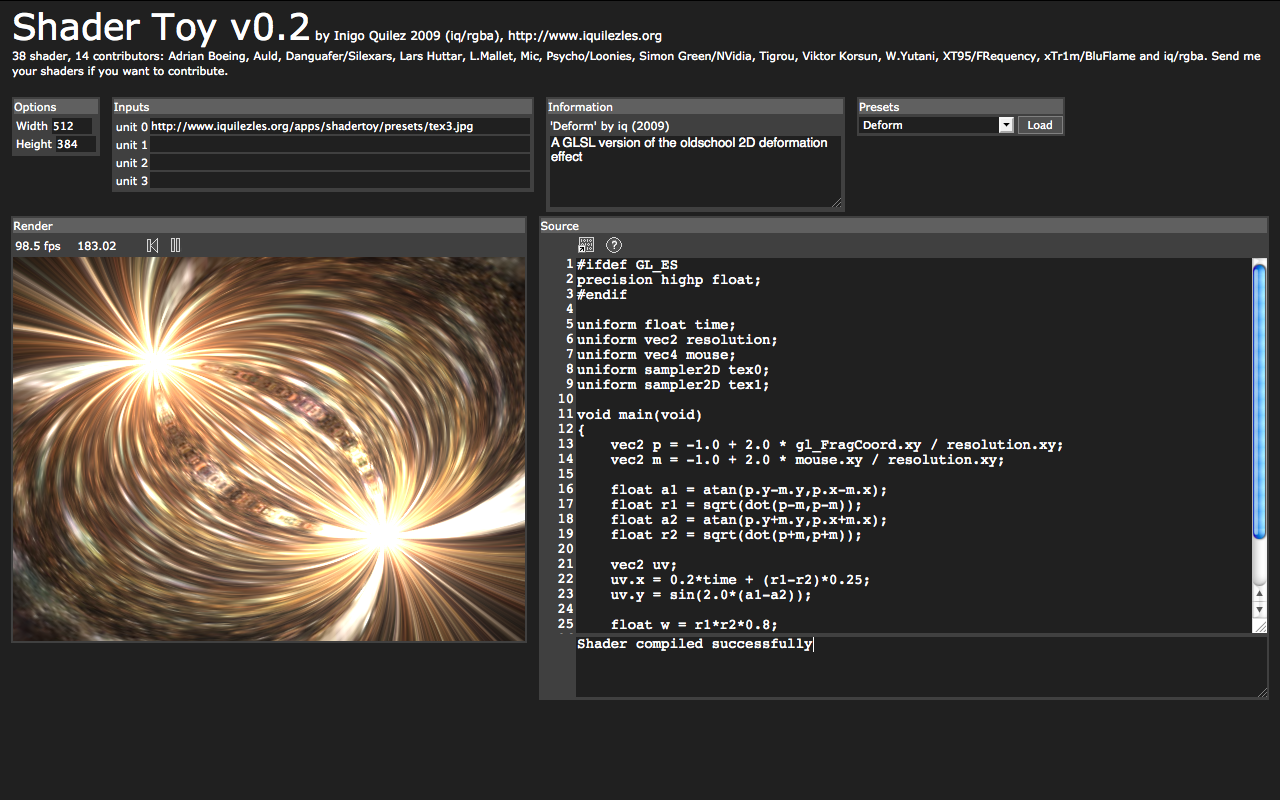Screen dimensions: 1280x800
Task: Click the unit 0 texture URL field
Action: (339, 127)
